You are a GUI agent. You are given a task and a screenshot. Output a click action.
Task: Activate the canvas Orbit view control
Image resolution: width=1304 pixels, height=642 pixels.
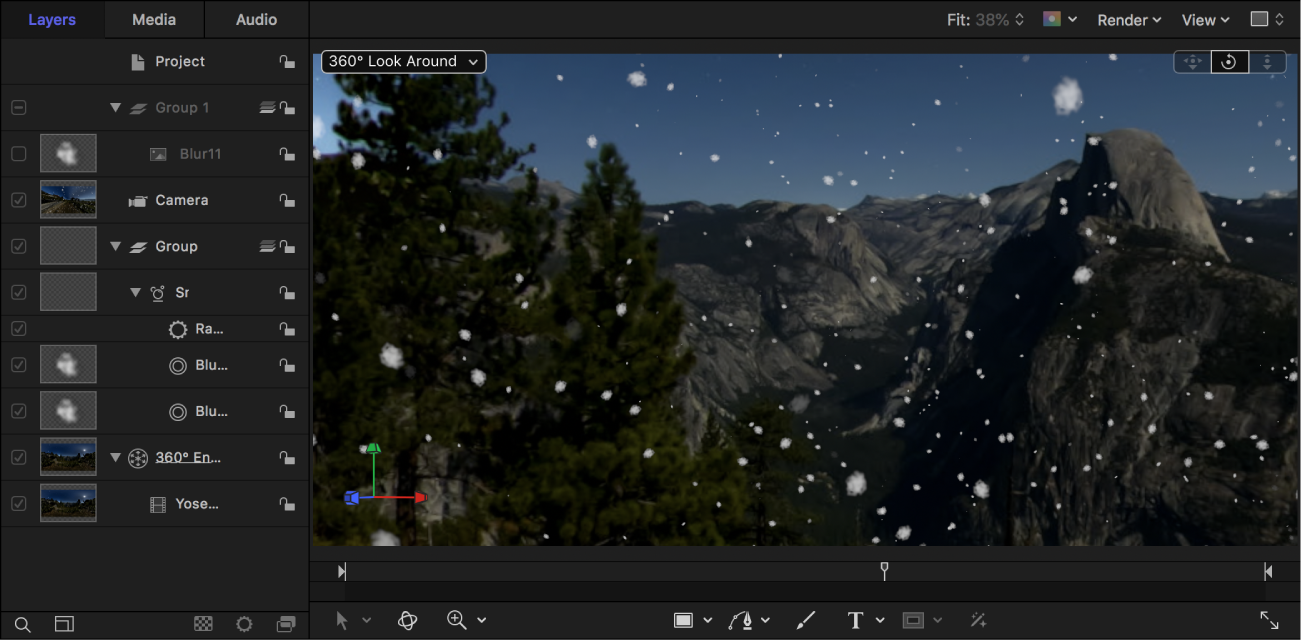pyautogui.click(x=1229, y=61)
